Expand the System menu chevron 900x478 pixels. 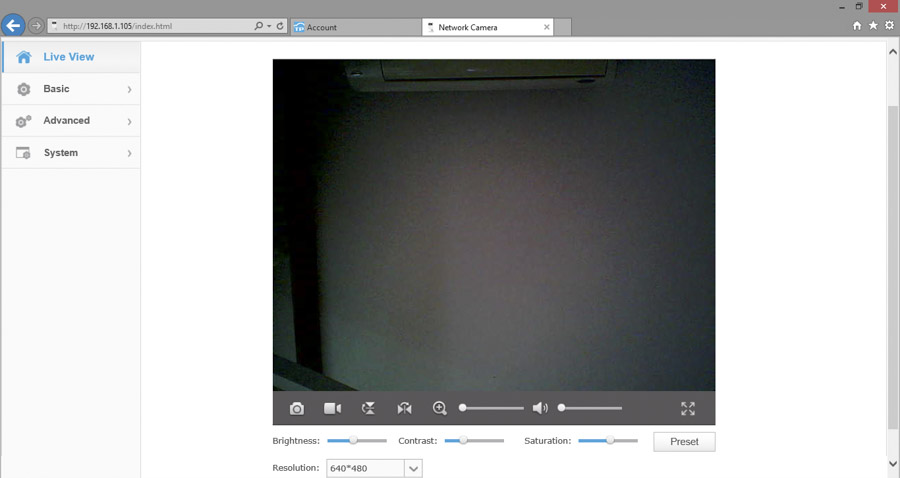[x=129, y=153]
